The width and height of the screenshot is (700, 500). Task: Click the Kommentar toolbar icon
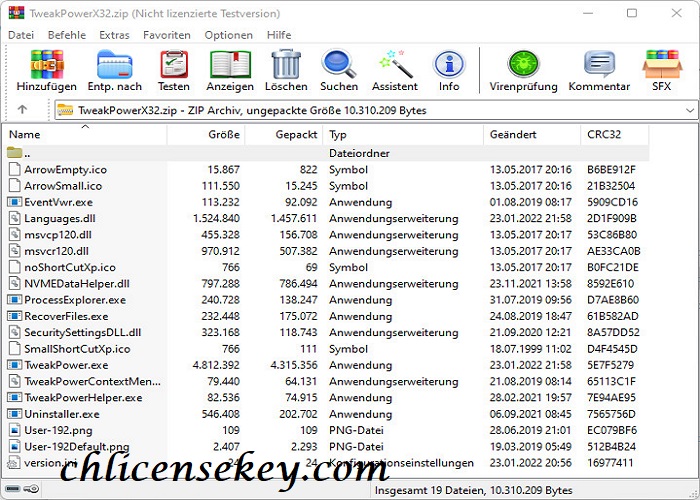(600, 65)
